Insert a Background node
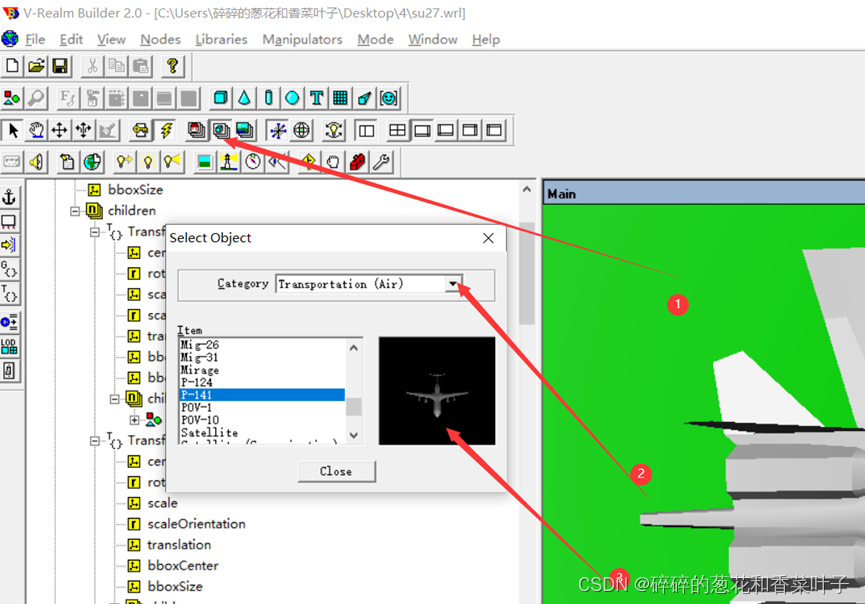This screenshot has height=604, width=865. [x=204, y=162]
